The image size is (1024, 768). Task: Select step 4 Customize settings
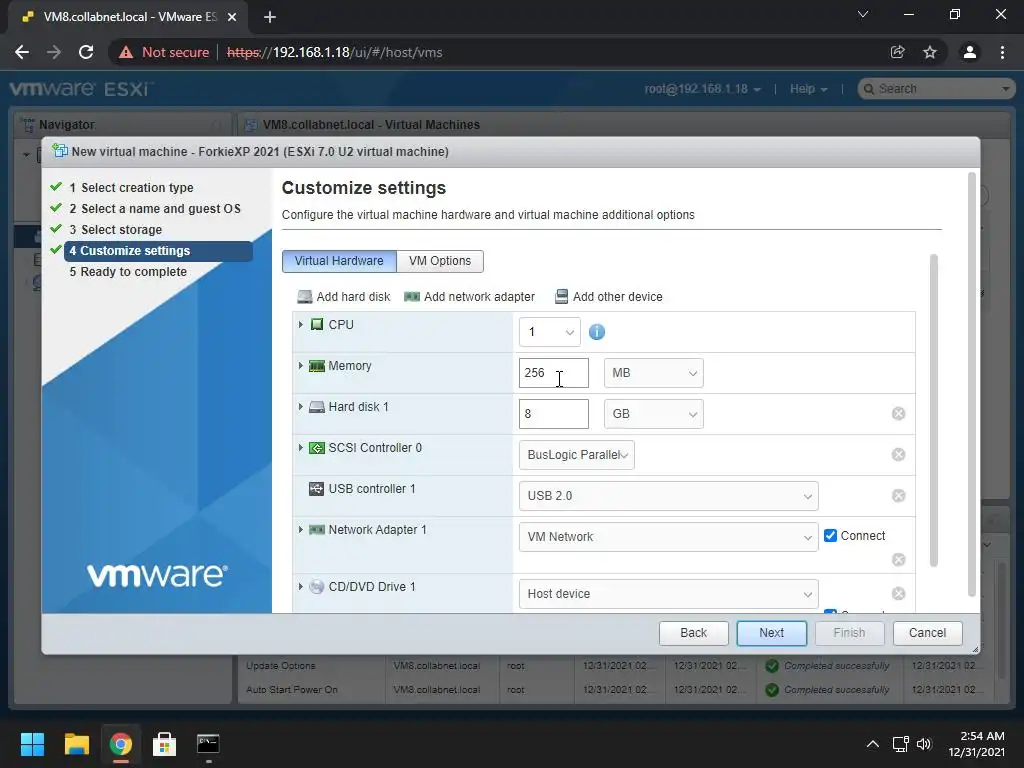pyautogui.click(x=158, y=251)
